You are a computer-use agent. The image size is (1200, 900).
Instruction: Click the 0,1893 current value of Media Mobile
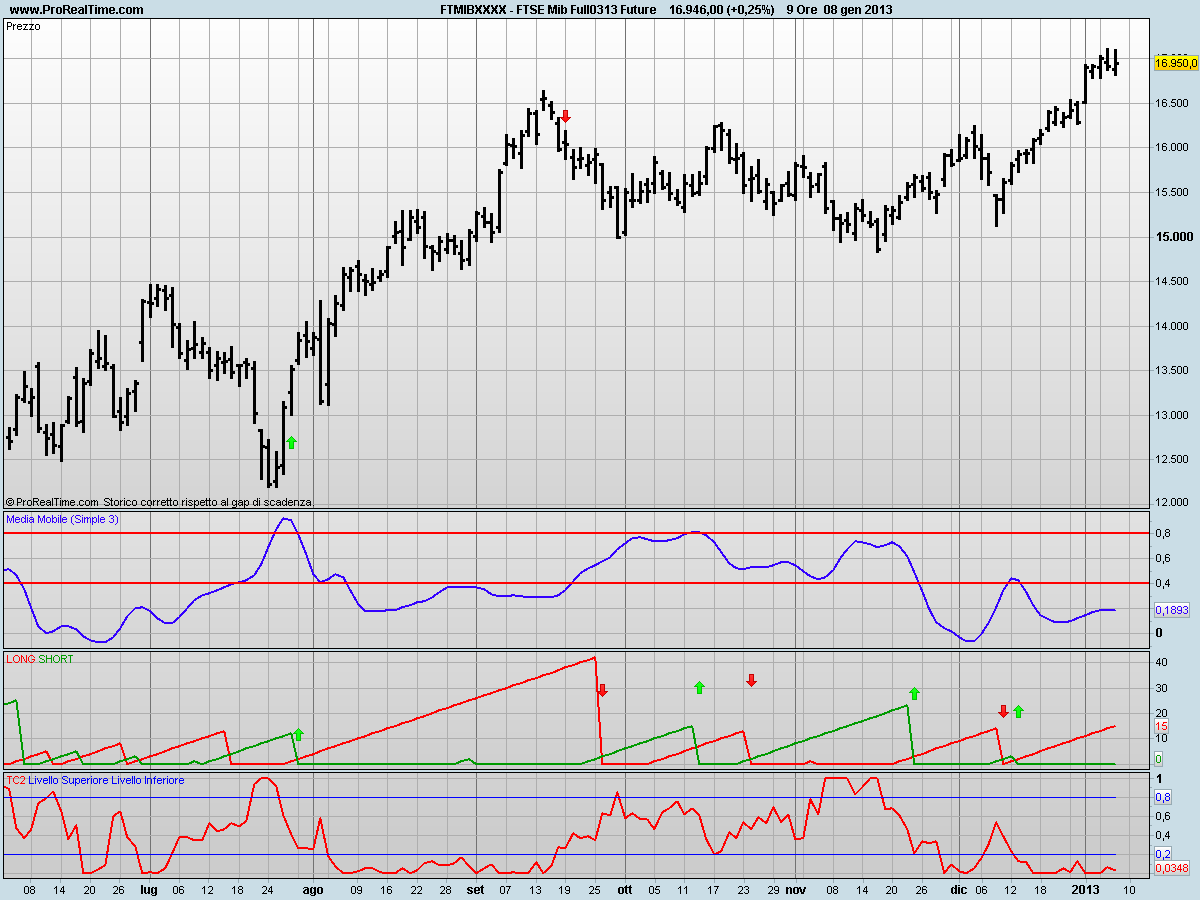1171,610
